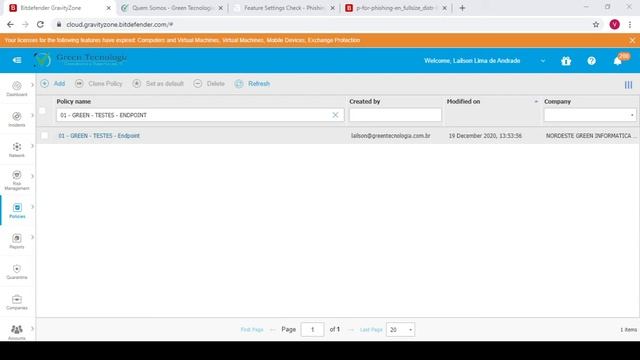Open the notifications bell
This screenshot has height=360, width=640.
[x=618, y=61]
